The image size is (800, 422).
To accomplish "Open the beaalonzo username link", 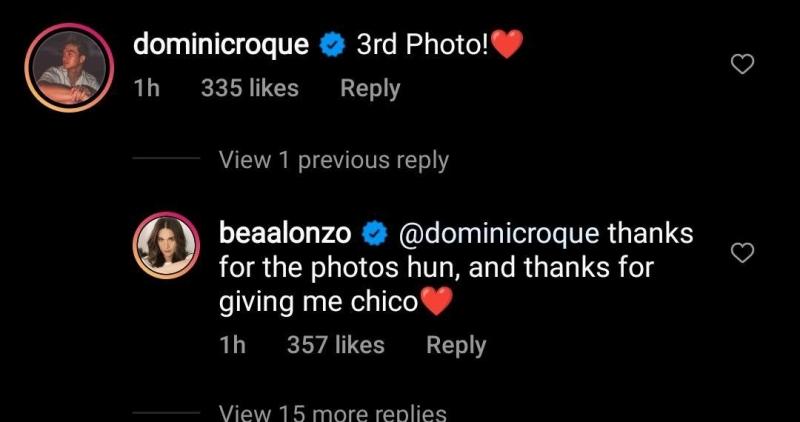I will click(284, 235).
